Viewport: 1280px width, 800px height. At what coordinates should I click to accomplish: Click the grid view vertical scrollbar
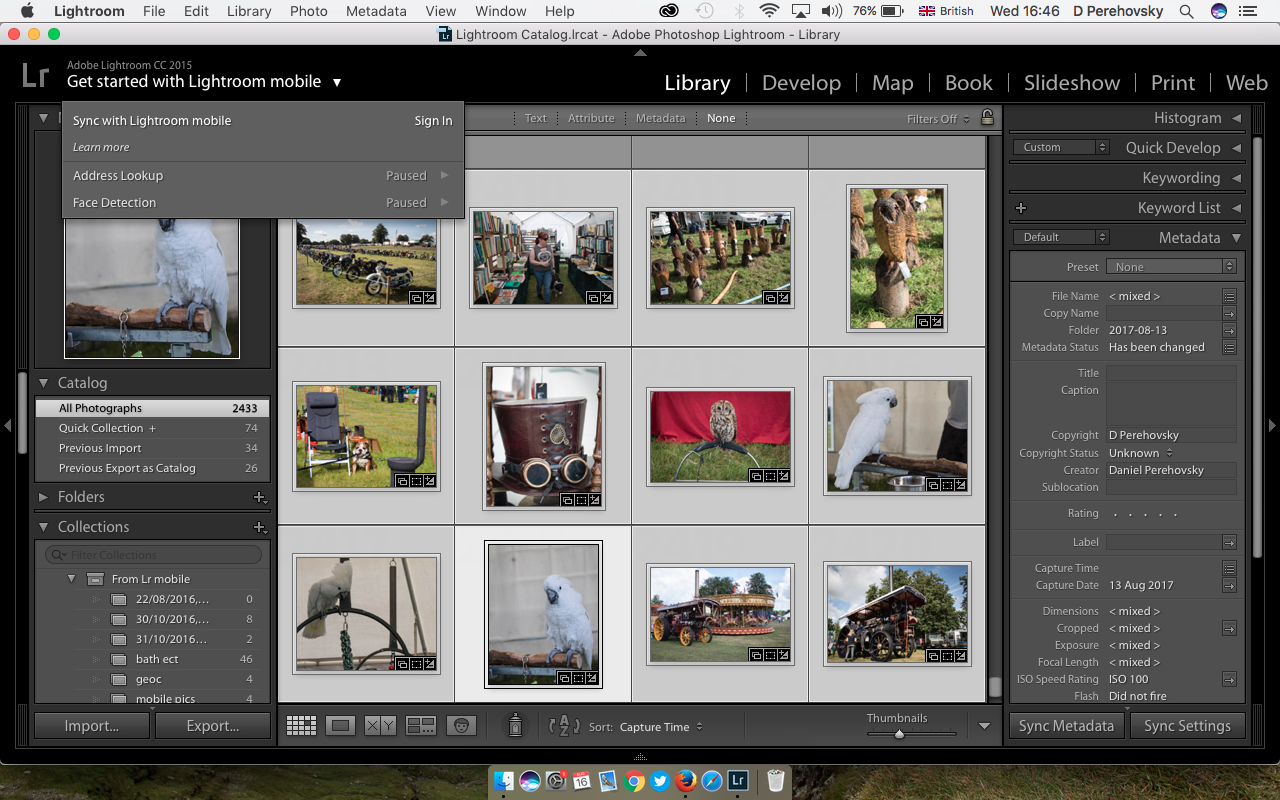tap(994, 687)
